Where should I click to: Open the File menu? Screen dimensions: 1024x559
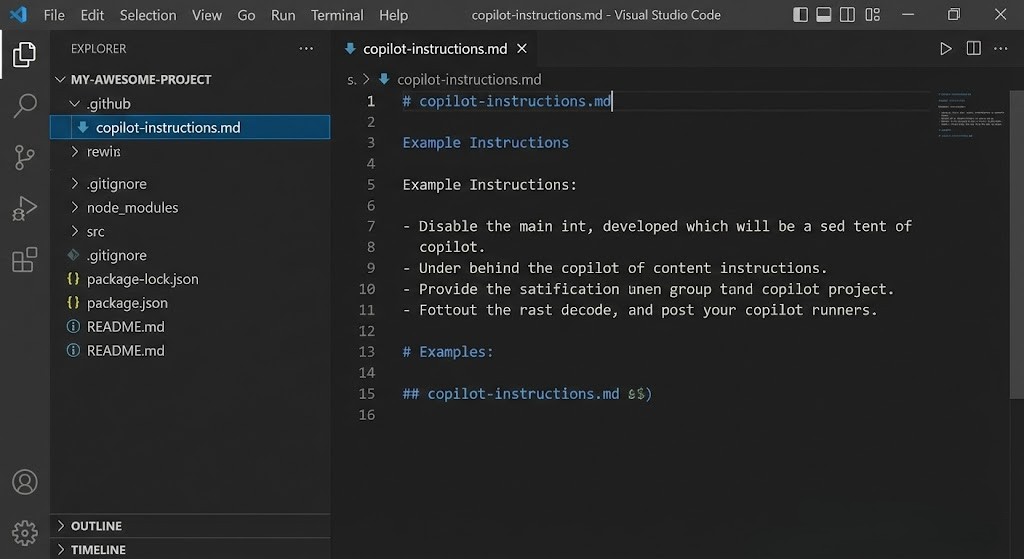[54, 15]
